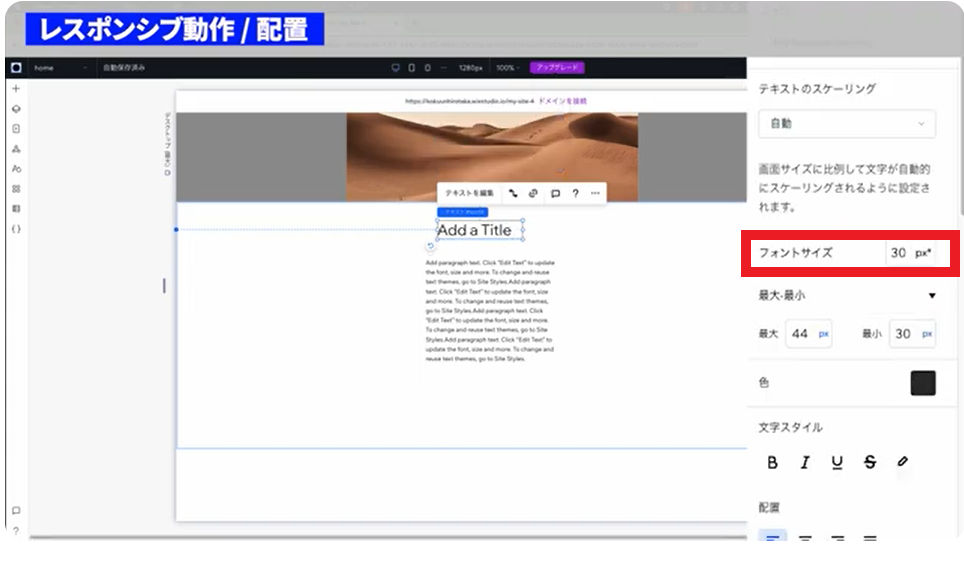Select the paragraph text block
This screenshot has width=964, height=563.
pos(490,310)
